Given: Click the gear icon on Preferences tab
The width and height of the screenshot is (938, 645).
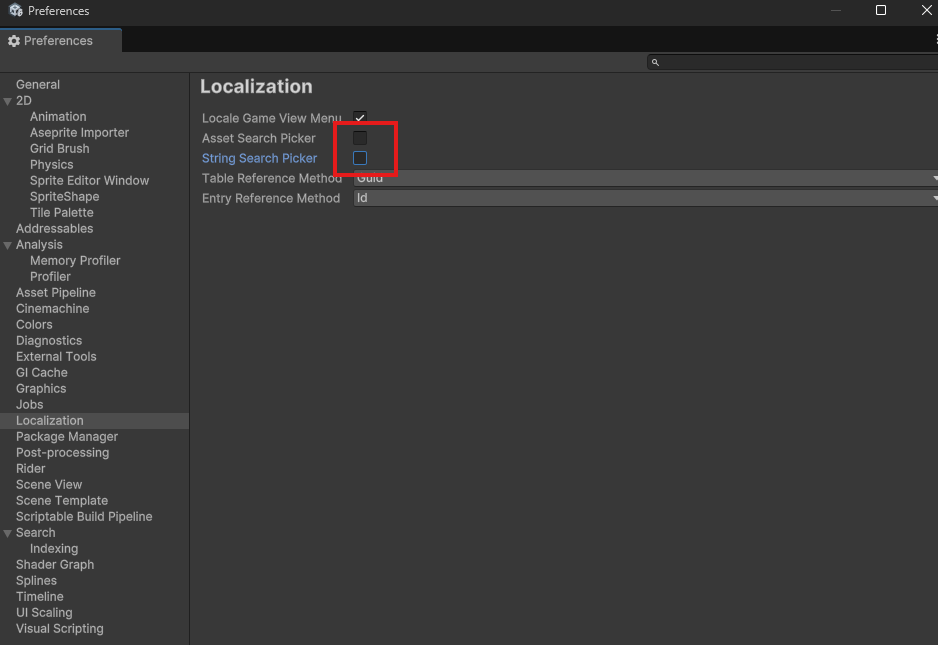Looking at the screenshot, I should (x=14, y=41).
